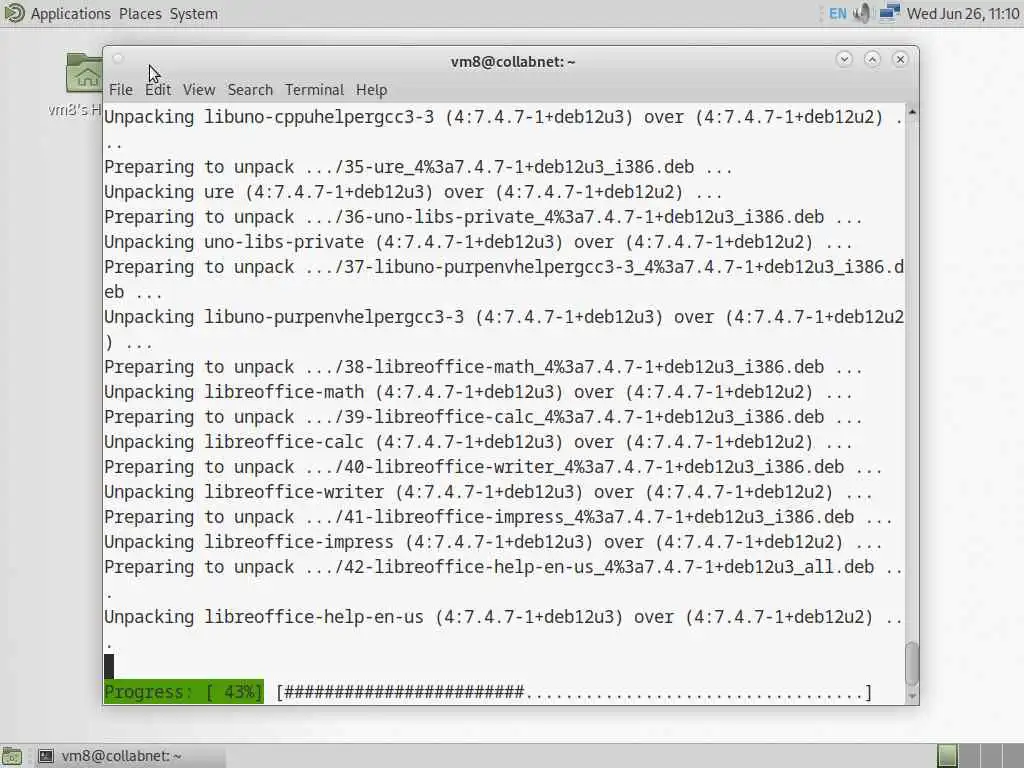The width and height of the screenshot is (1024, 768).
Task: Click the '42-libreoffice-help-en-us' preparing line
Action: click(504, 579)
